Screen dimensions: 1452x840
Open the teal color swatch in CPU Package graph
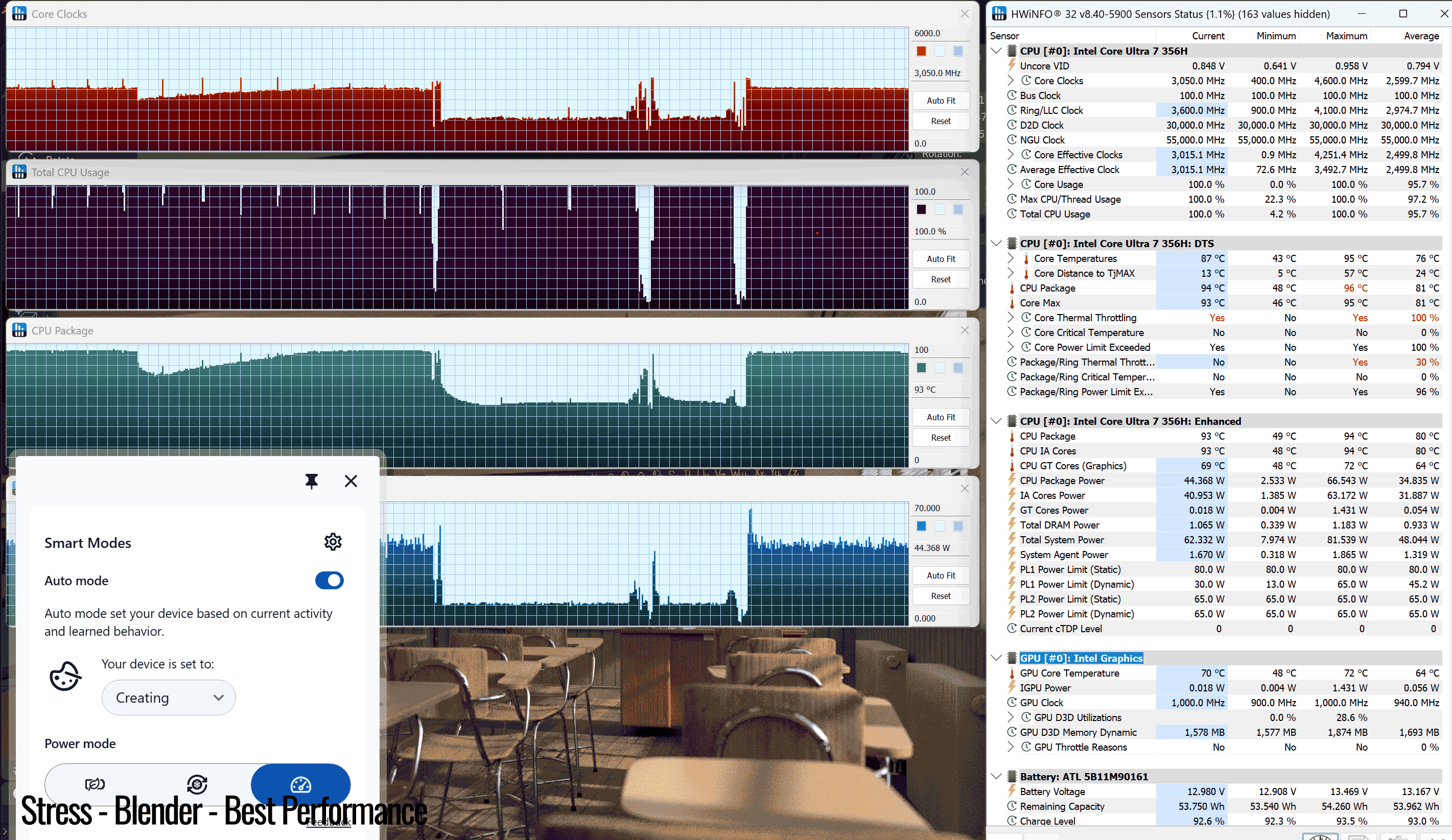coord(921,368)
